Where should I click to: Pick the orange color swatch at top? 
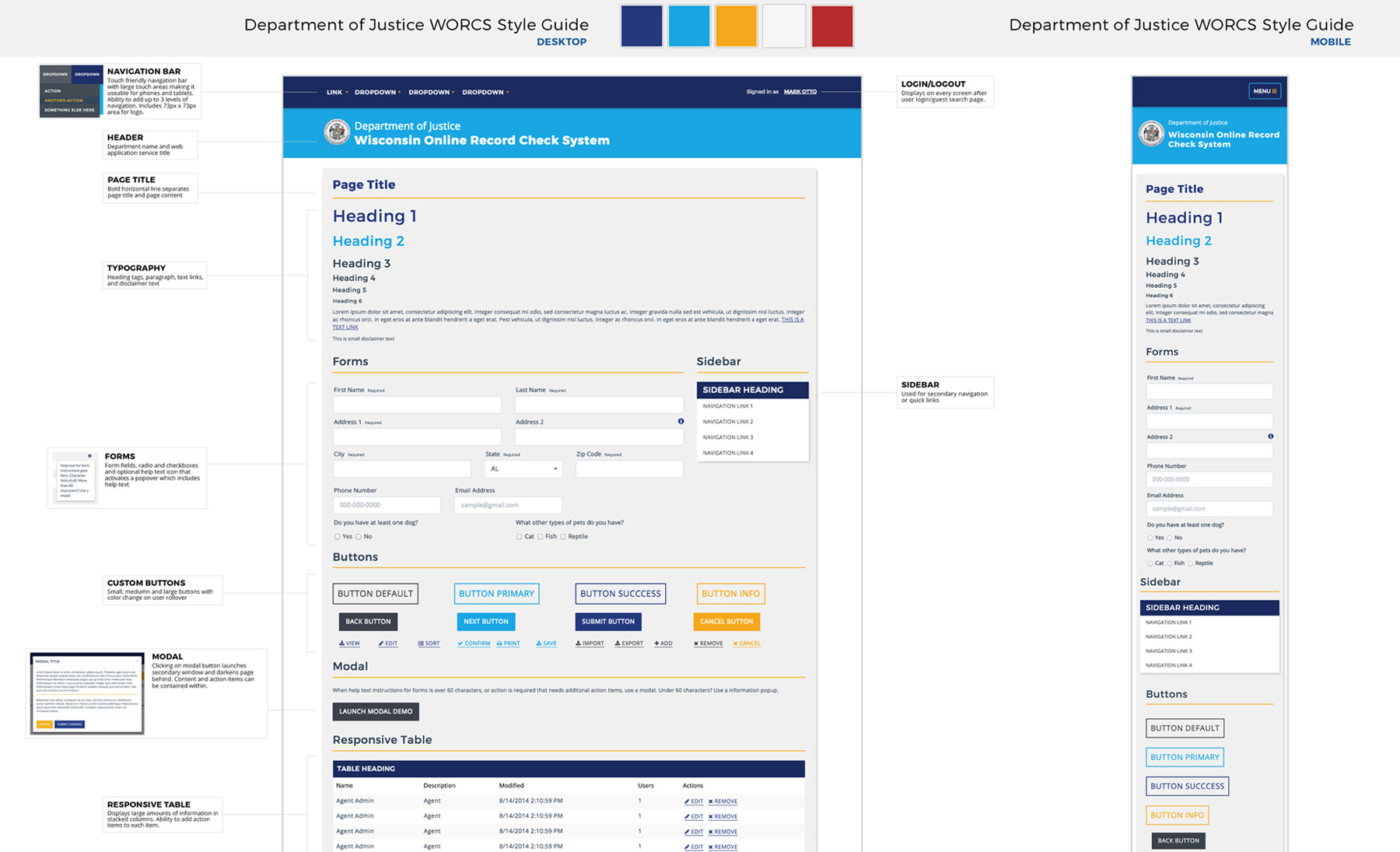[x=736, y=26]
